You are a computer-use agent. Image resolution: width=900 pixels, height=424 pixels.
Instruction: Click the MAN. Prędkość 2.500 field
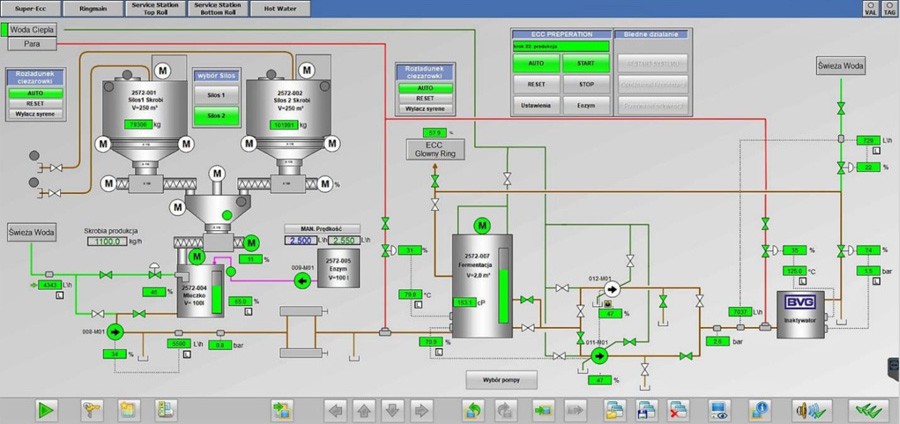(300, 240)
